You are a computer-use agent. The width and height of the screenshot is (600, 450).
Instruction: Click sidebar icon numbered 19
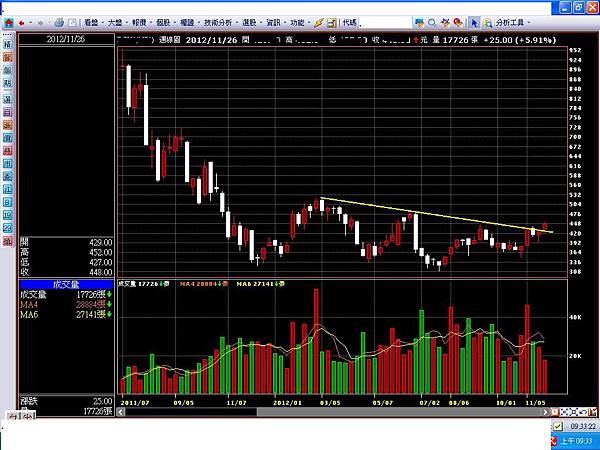[x=8, y=215]
